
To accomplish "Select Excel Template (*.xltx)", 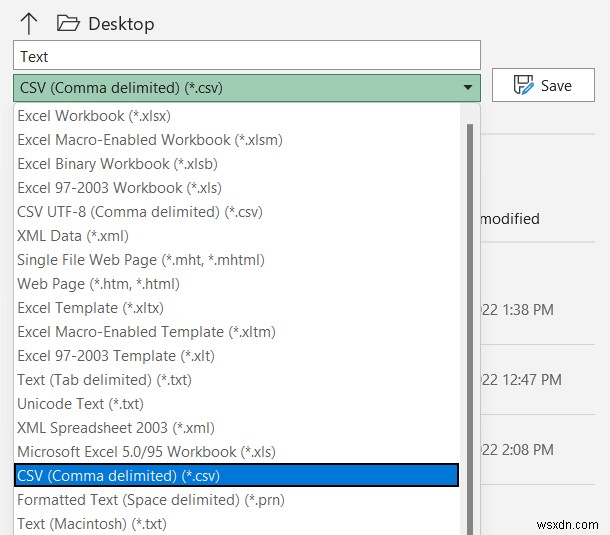I will pyautogui.click(x=237, y=308).
